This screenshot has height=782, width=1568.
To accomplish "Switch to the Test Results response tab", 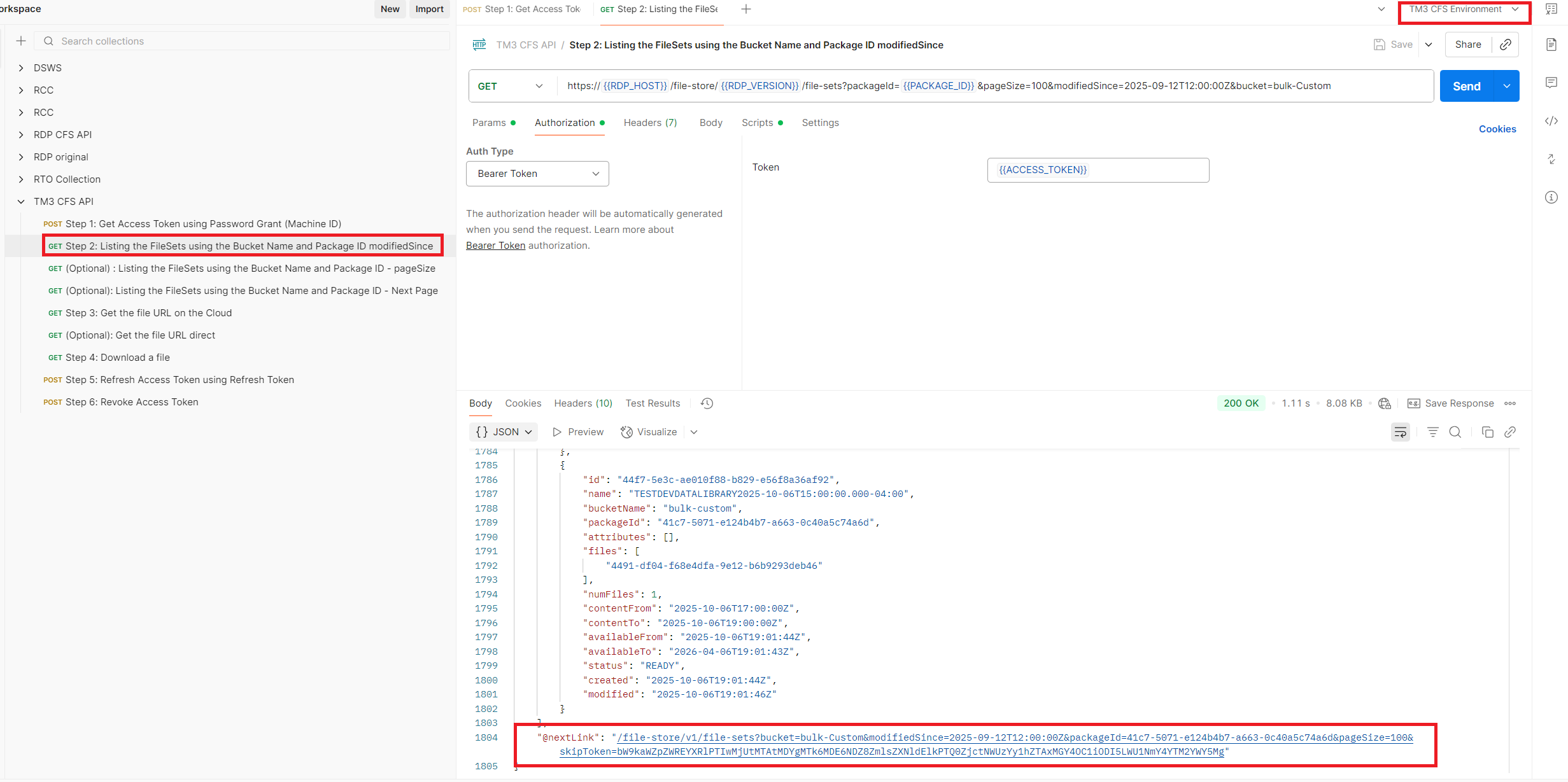I will [x=653, y=403].
